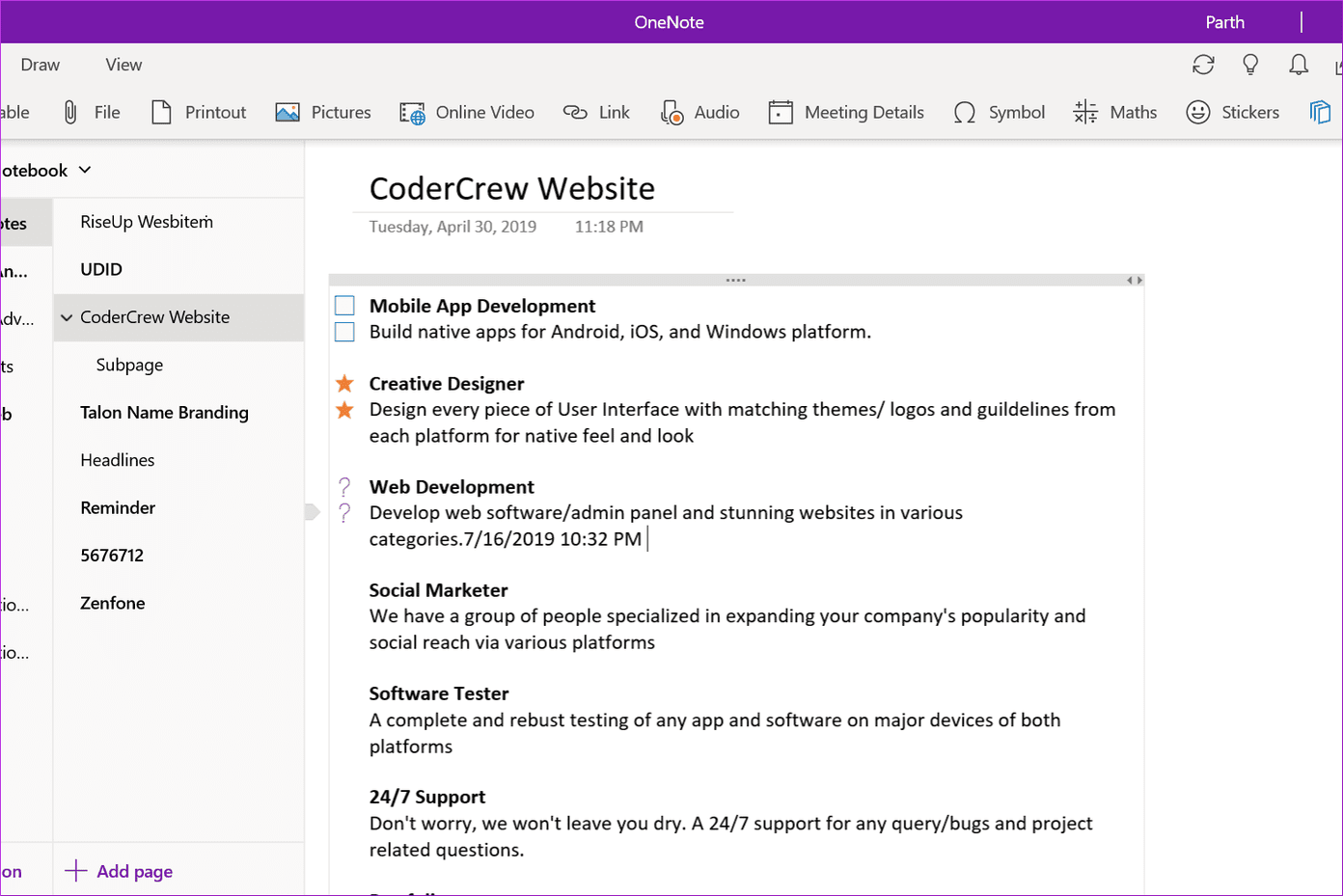This screenshot has height=896, width=1343.
Task: Click the Meeting Details calendar icon
Action: pyautogui.click(x=781, y=113)
